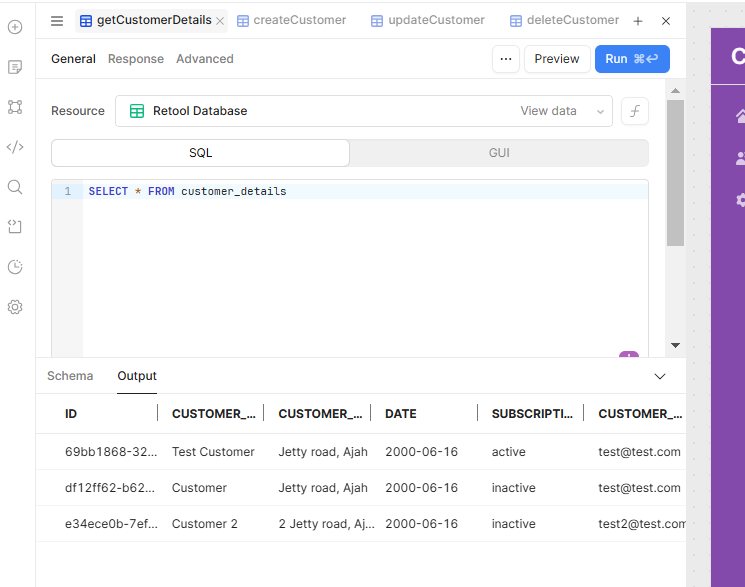Switch to deleteCustomer query tab
745x587 pixels.
[x=564, y=20]
